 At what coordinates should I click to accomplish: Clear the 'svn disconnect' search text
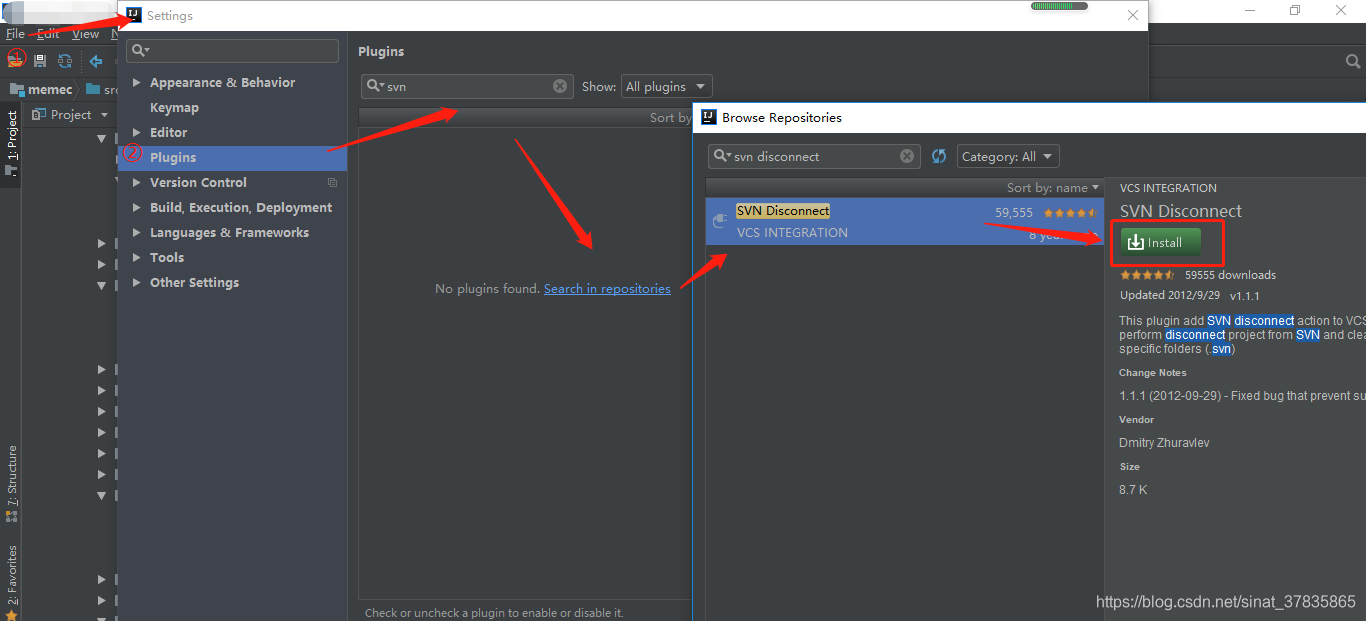(907, 156)
